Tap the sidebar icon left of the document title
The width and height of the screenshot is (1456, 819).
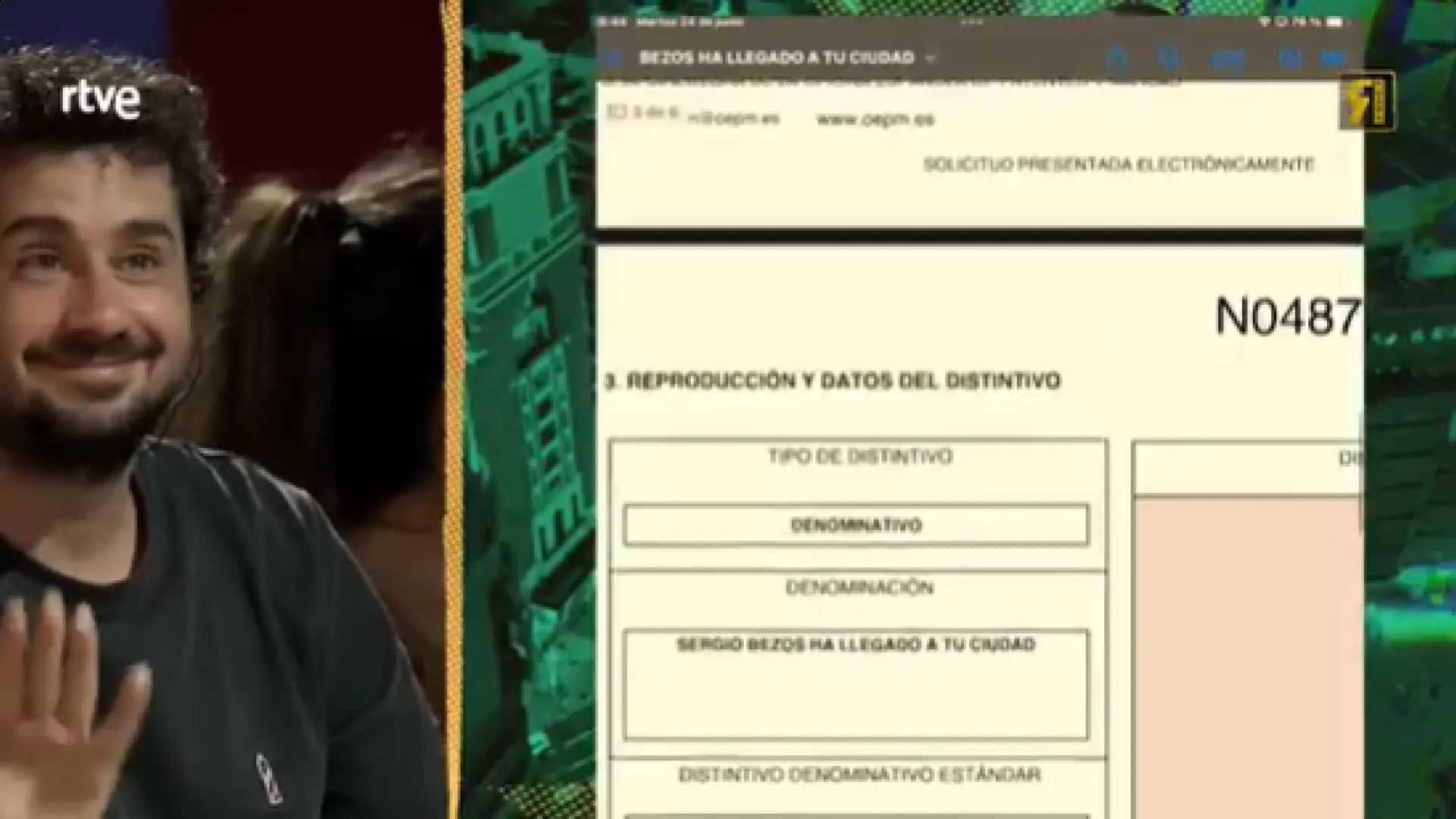point(611,58)
